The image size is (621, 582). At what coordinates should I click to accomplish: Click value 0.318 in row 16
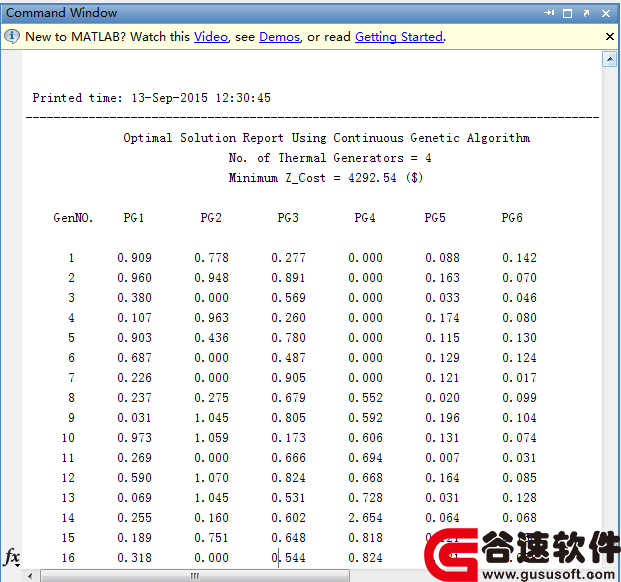point(134,557)
